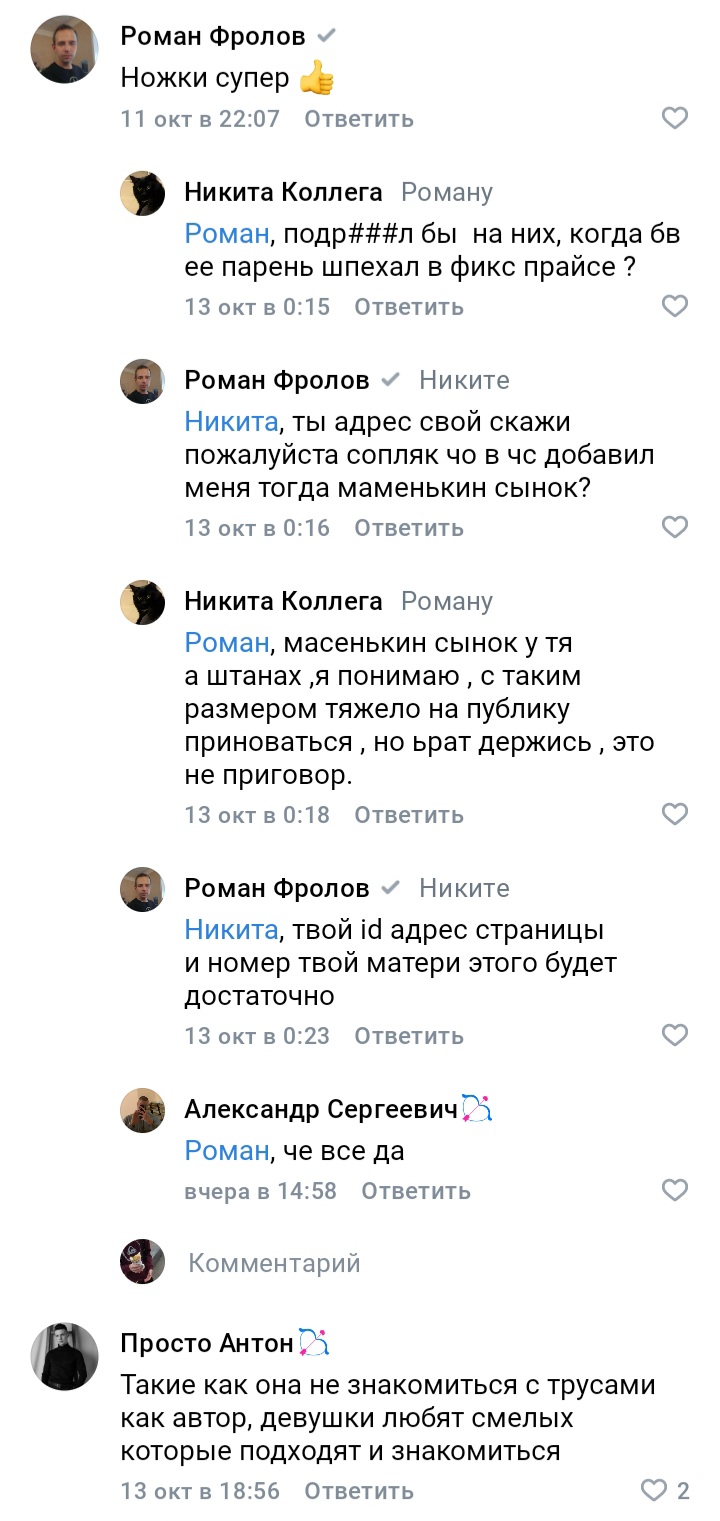Viewport: 720px width, 1521px height.
Task: Tap heart on Никита Коллега's 0:18 reply
Action: [675, 814]
